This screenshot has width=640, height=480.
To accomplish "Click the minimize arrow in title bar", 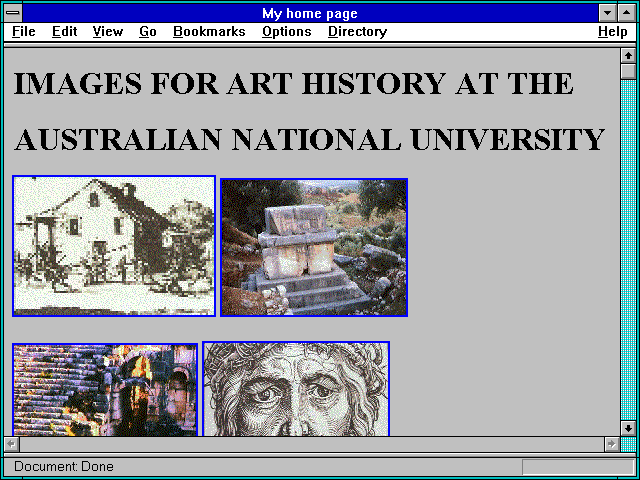I will click(x=607, y=13).
